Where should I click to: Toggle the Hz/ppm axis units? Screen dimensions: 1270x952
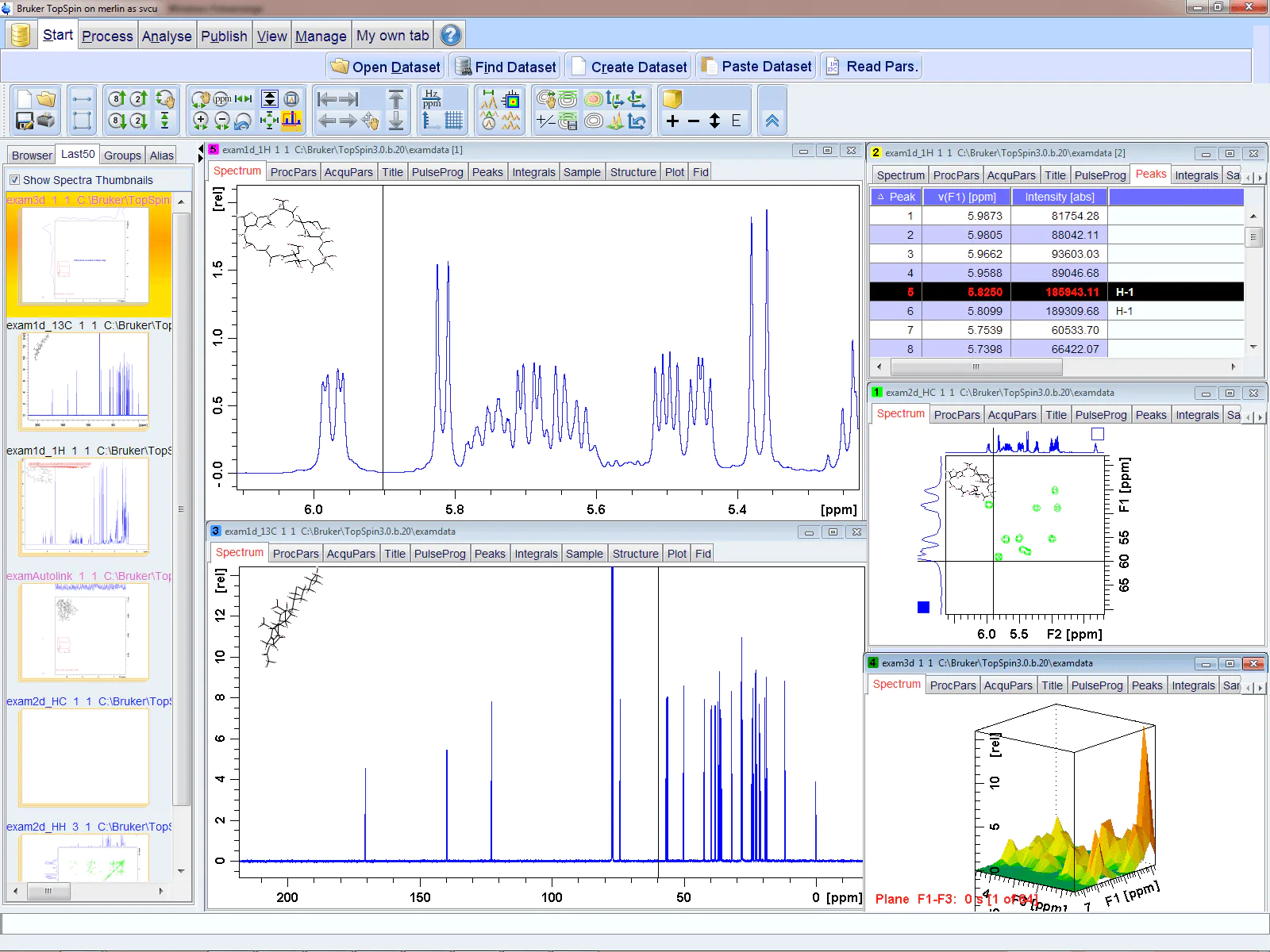432,99
